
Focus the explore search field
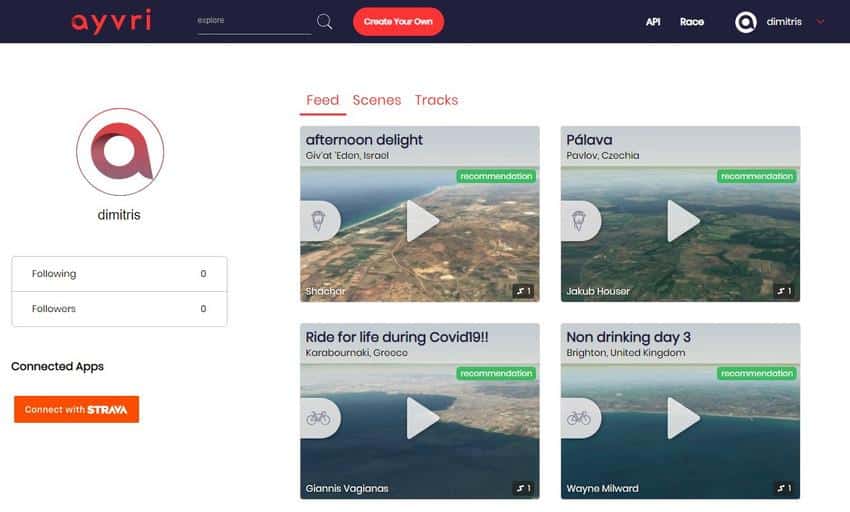coord(254,21)
